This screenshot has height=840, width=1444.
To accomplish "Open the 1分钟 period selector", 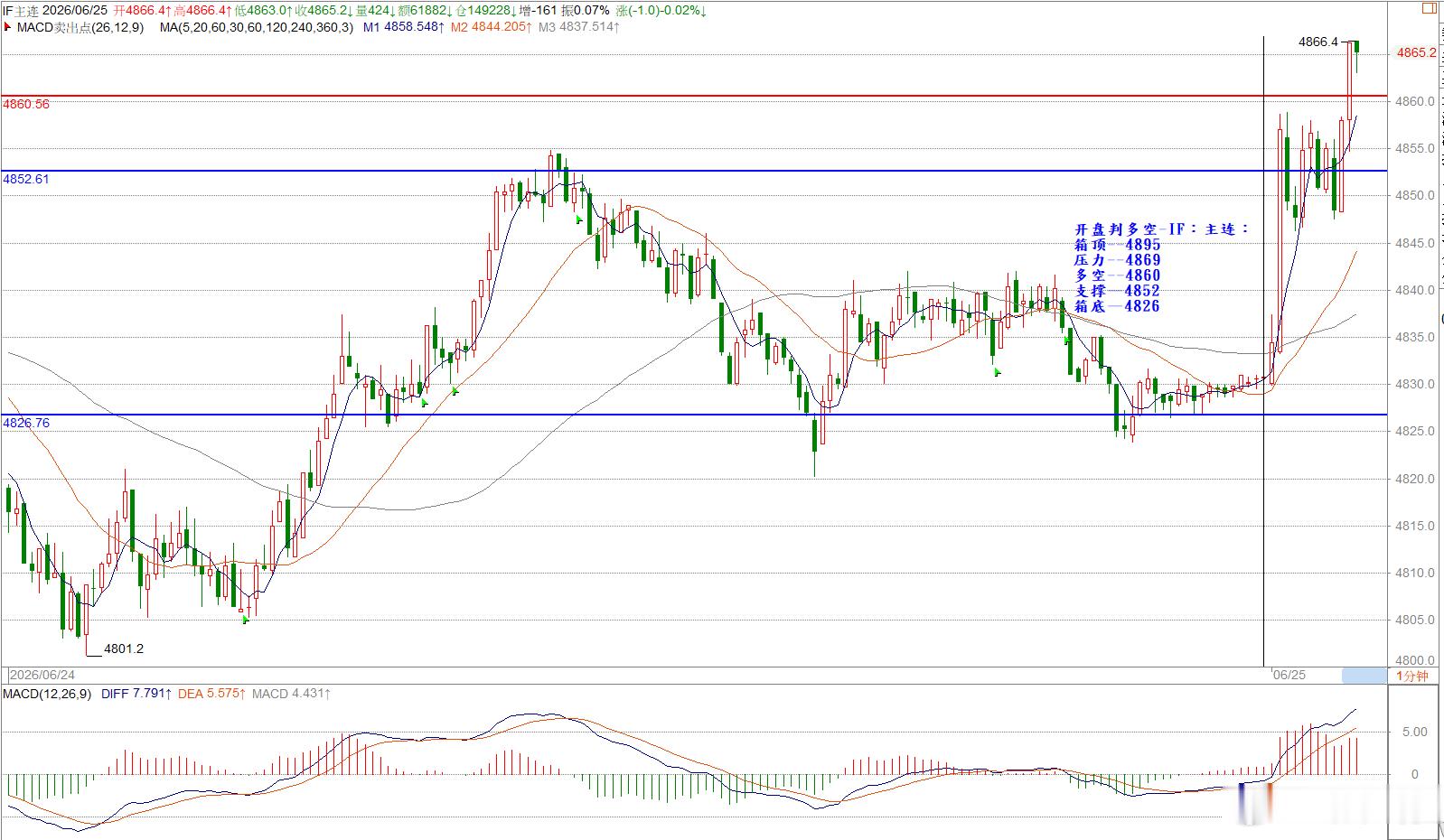I will 1412,676.
